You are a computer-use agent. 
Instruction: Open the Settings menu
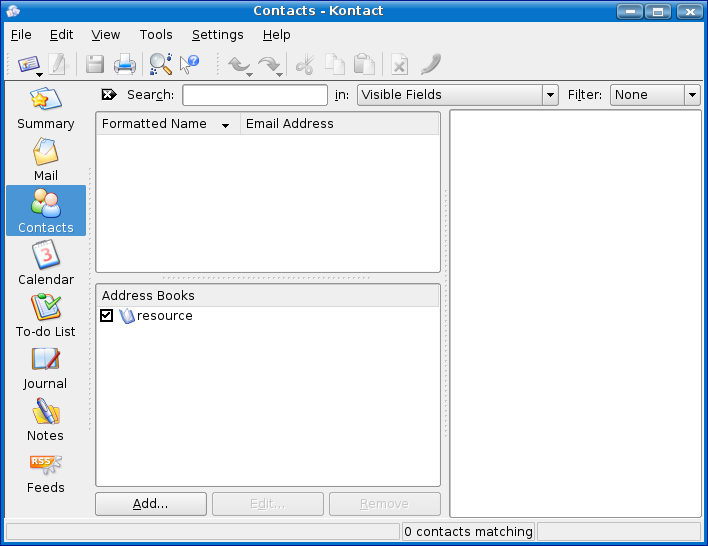217,35
